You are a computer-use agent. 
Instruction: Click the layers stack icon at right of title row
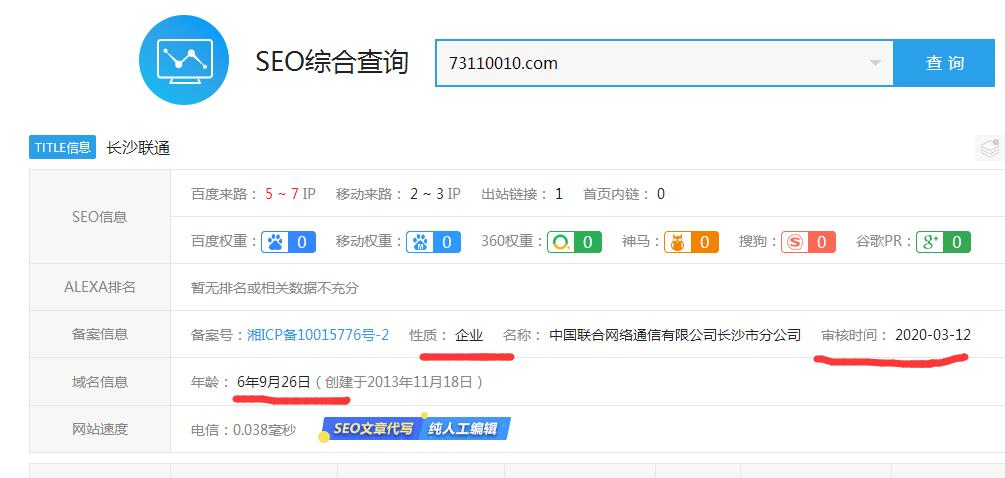tap(990, 148)
